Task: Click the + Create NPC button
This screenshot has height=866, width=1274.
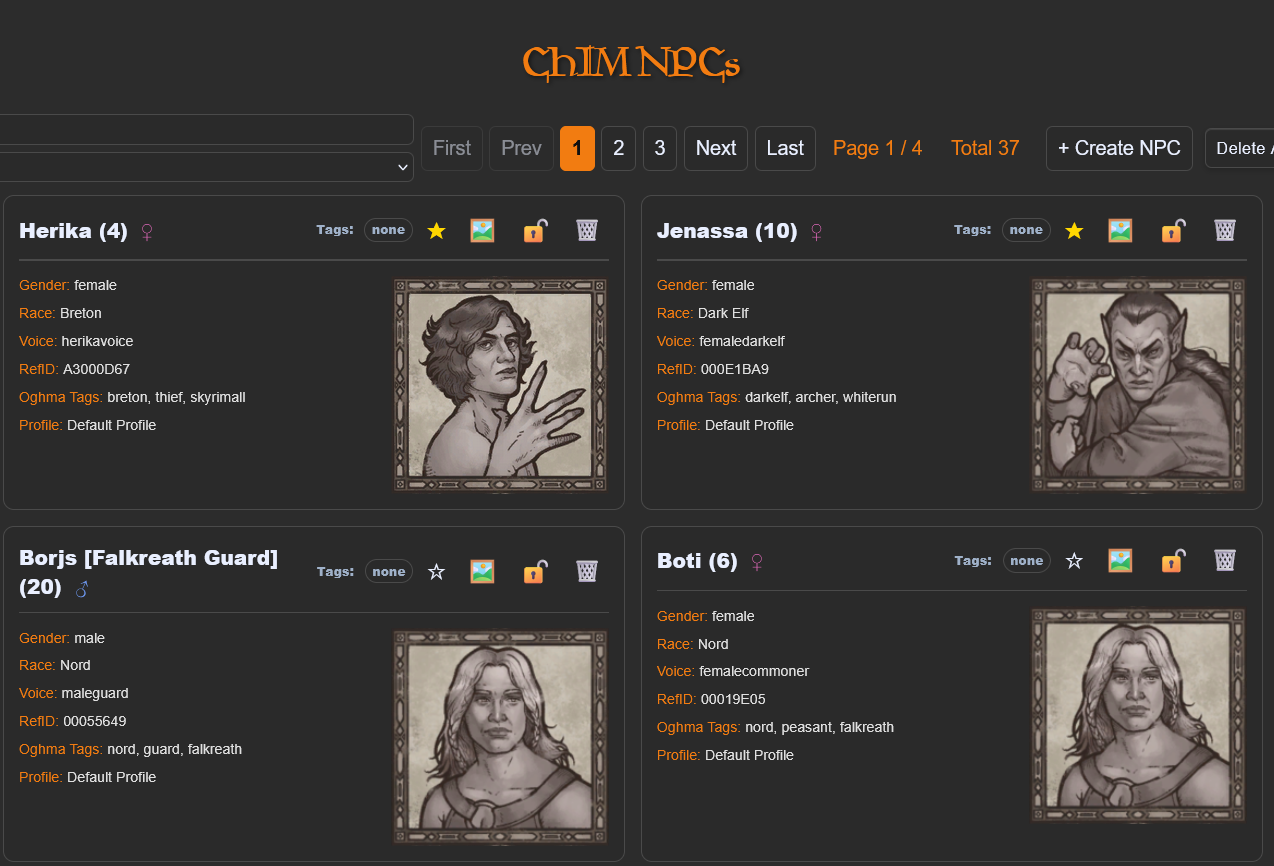Action: [x=1118, y=148]
